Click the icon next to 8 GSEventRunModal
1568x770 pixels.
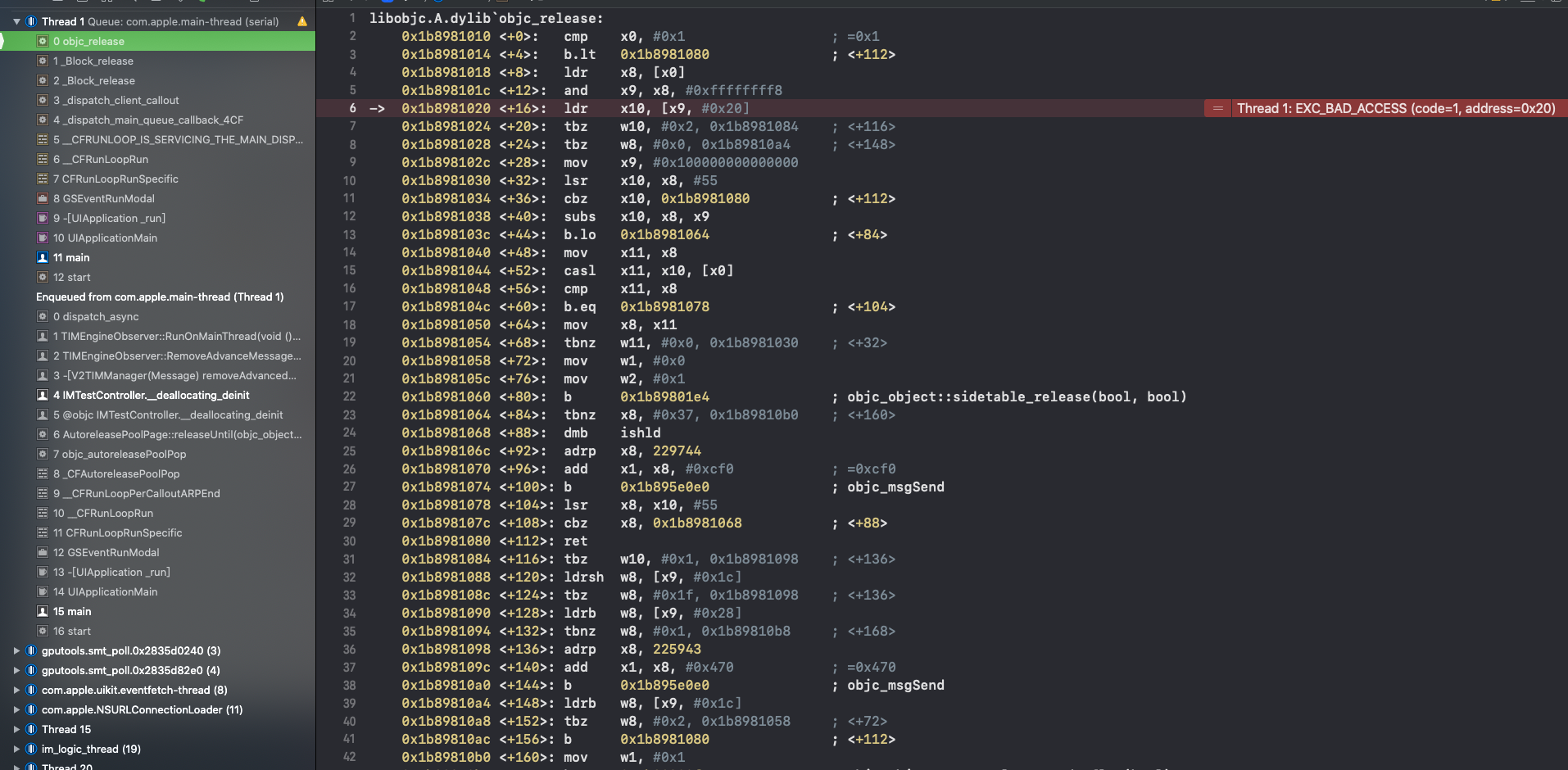tap(42, 198)
